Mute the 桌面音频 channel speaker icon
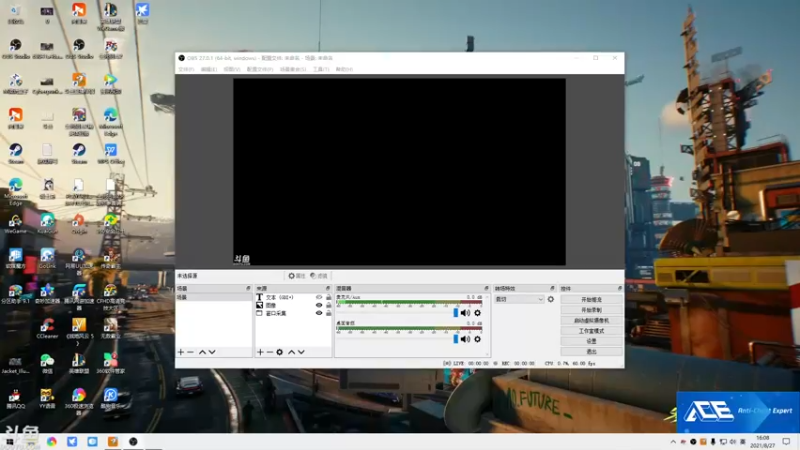 click(465, 339)
